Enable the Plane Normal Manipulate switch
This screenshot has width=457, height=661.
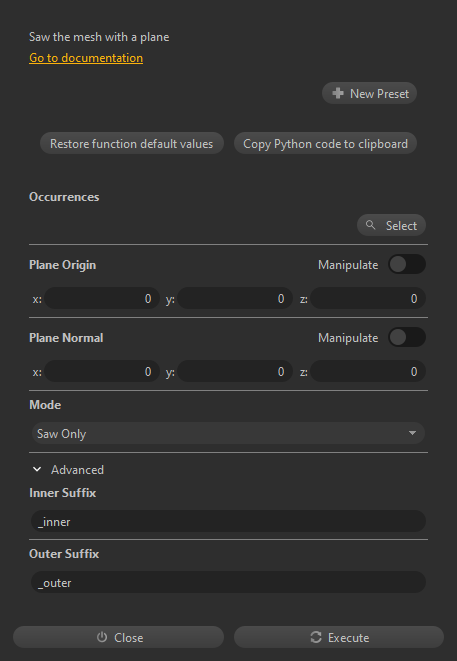(407, 337)
